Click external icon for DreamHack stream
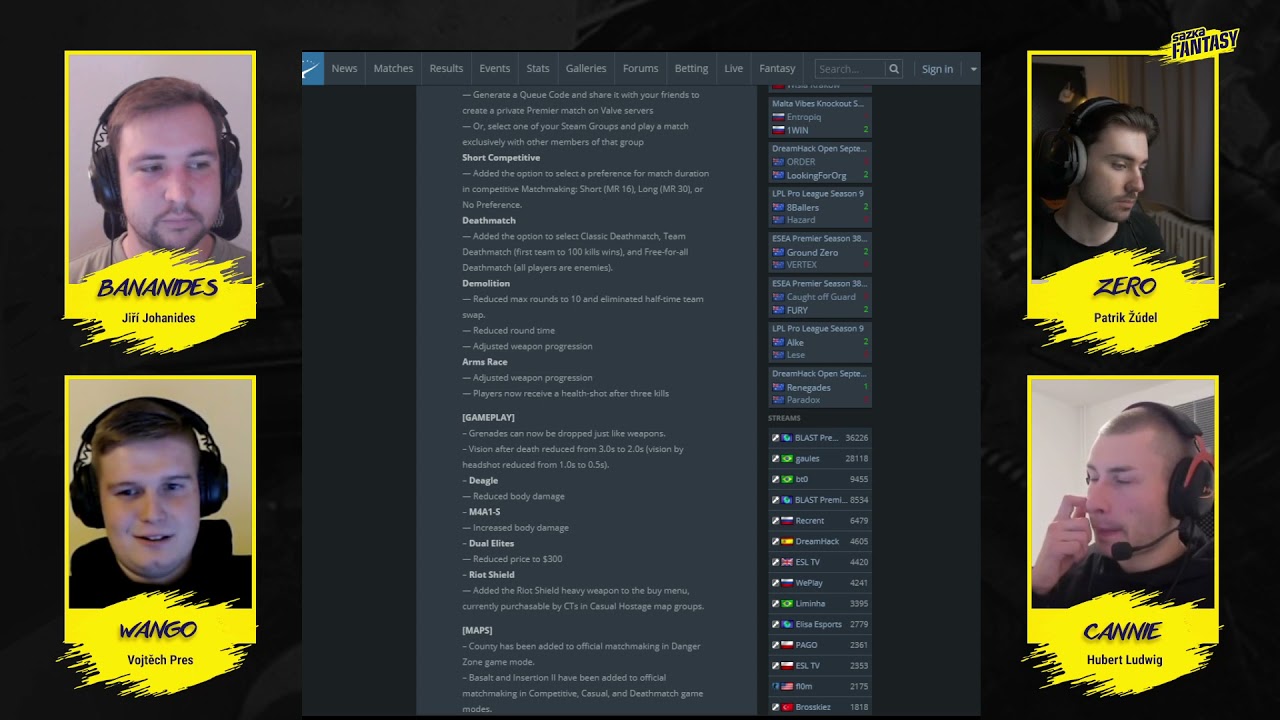This screenshot has height=720, width=1280. pos(775,541)
